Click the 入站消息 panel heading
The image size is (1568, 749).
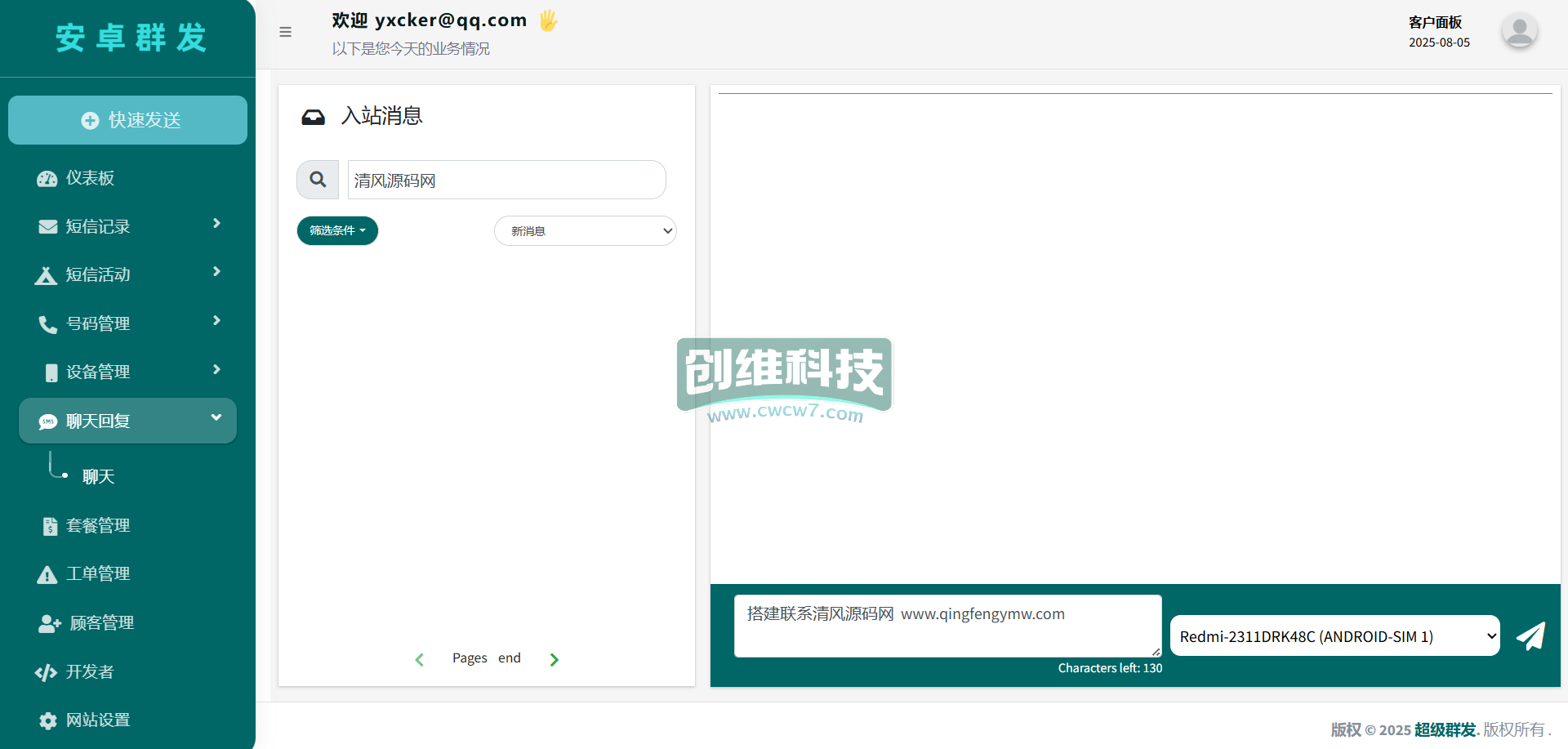[381, 116]
